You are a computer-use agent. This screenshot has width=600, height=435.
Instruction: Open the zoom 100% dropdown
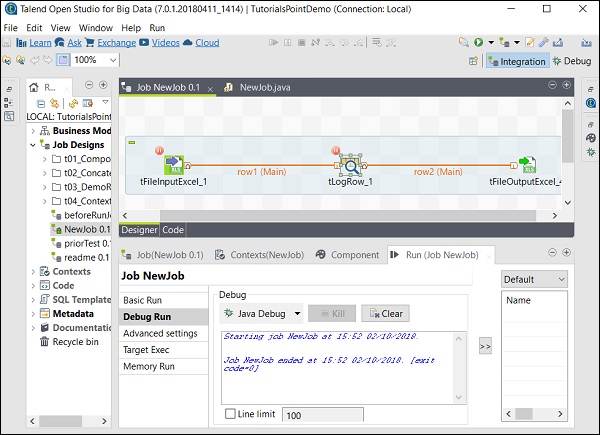click(113, 60)
